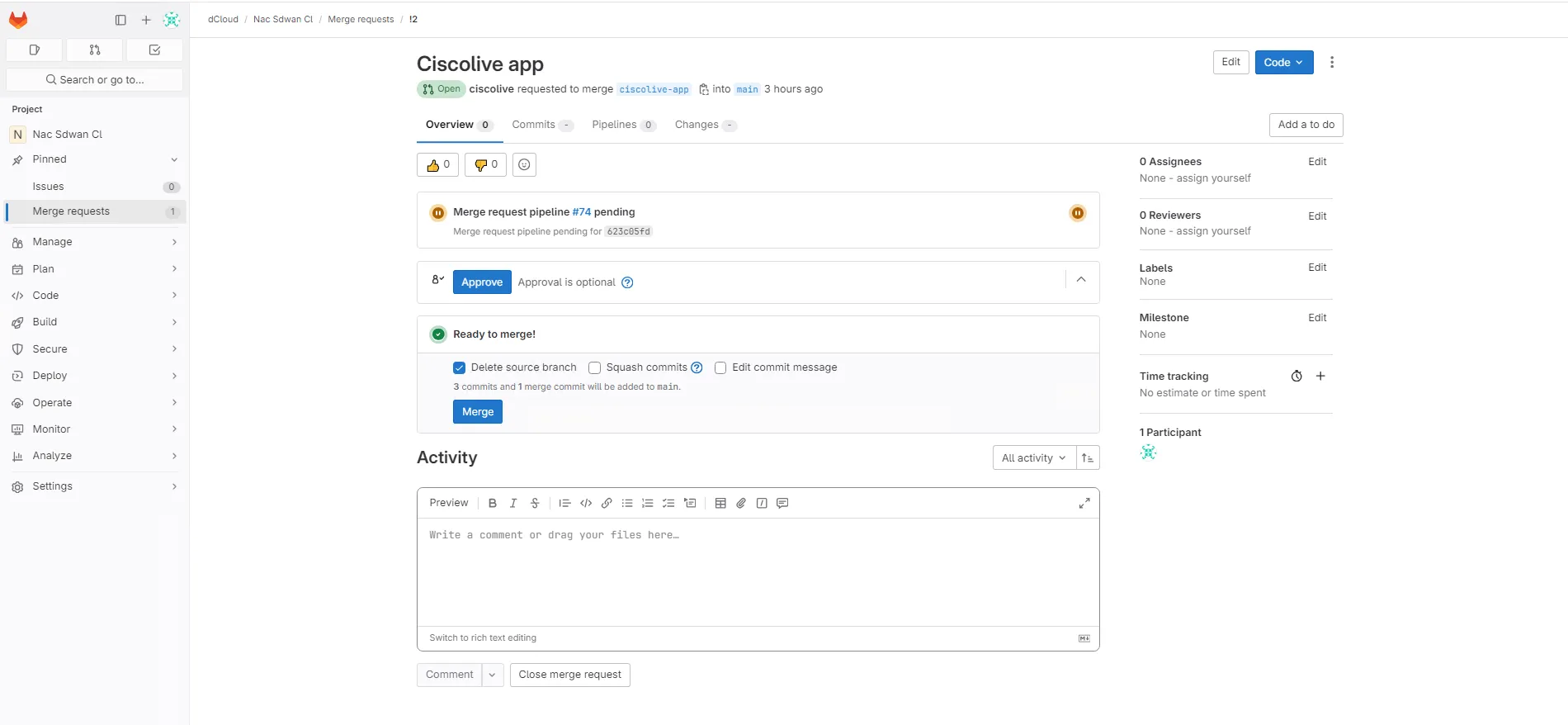Expand the comment editor to full screen

point(1084,503)
